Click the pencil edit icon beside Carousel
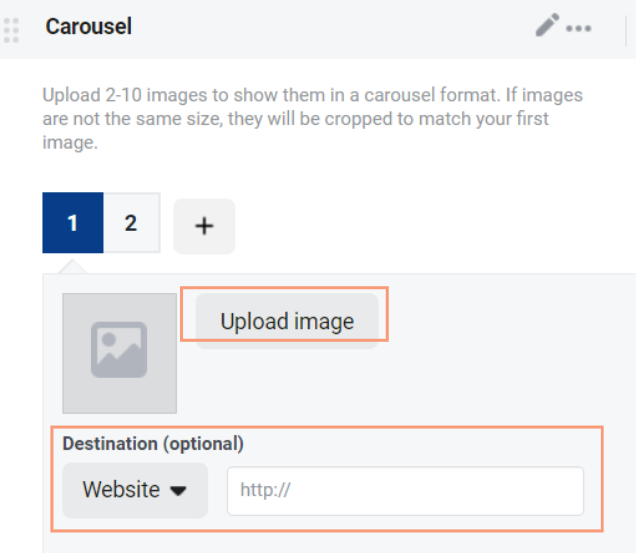 (x=547, y=25)
